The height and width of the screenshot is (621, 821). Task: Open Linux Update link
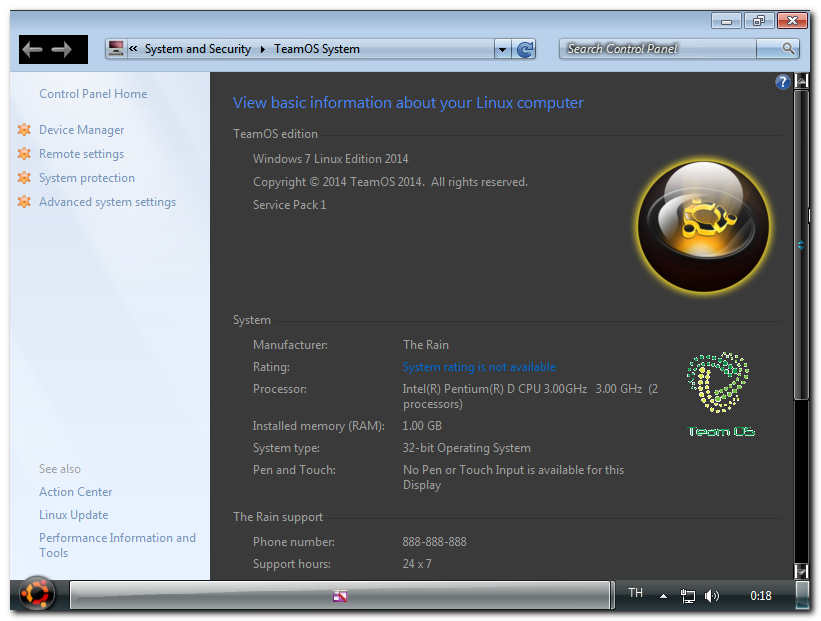click(73, 515)
